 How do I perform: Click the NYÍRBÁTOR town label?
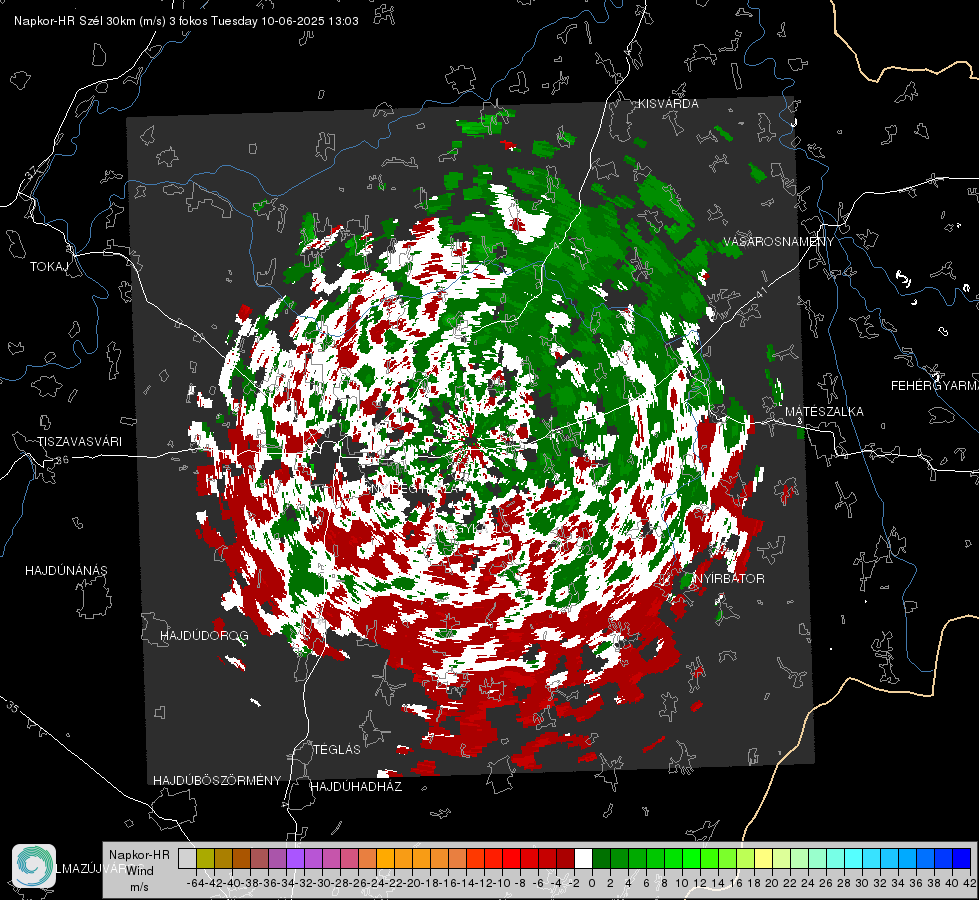729,579
